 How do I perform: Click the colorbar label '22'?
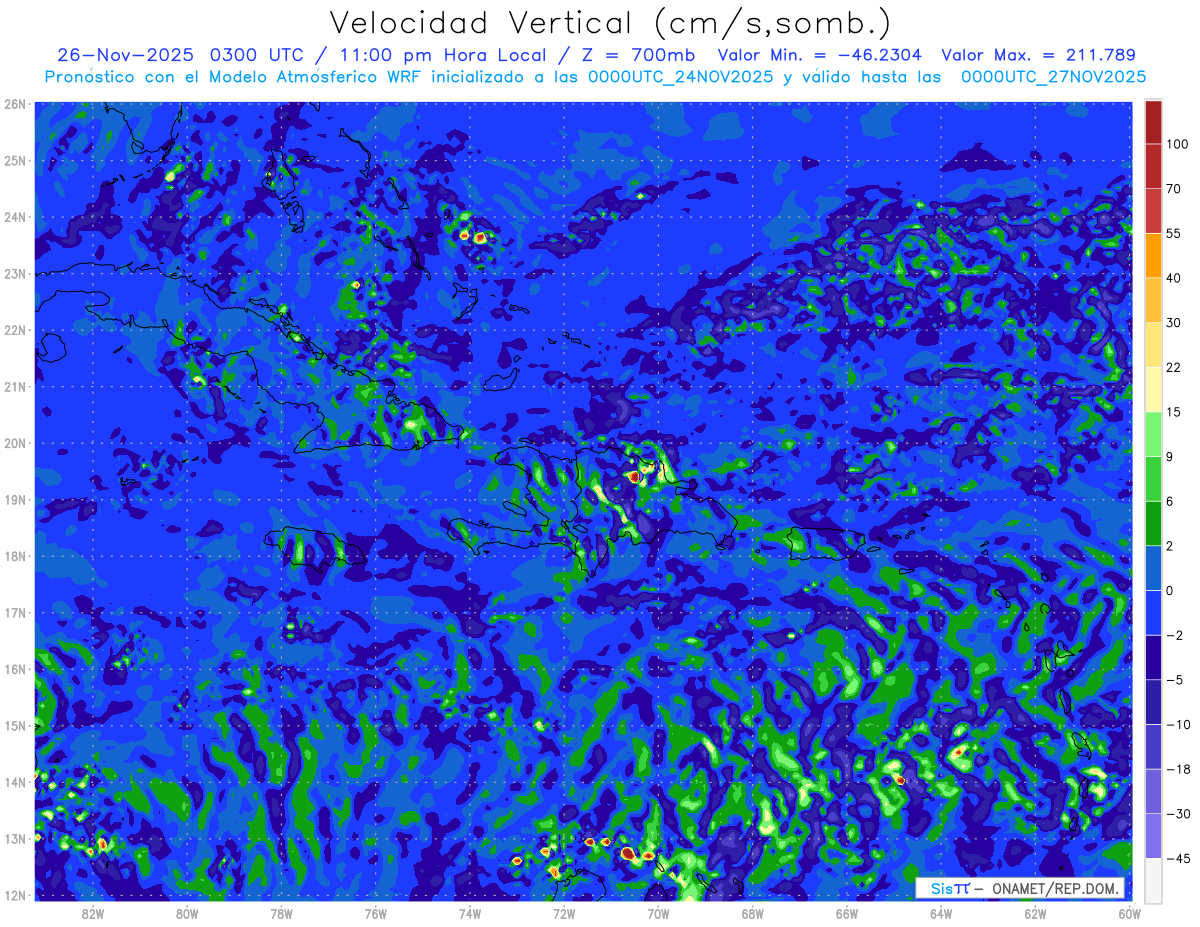[1174, 367]
